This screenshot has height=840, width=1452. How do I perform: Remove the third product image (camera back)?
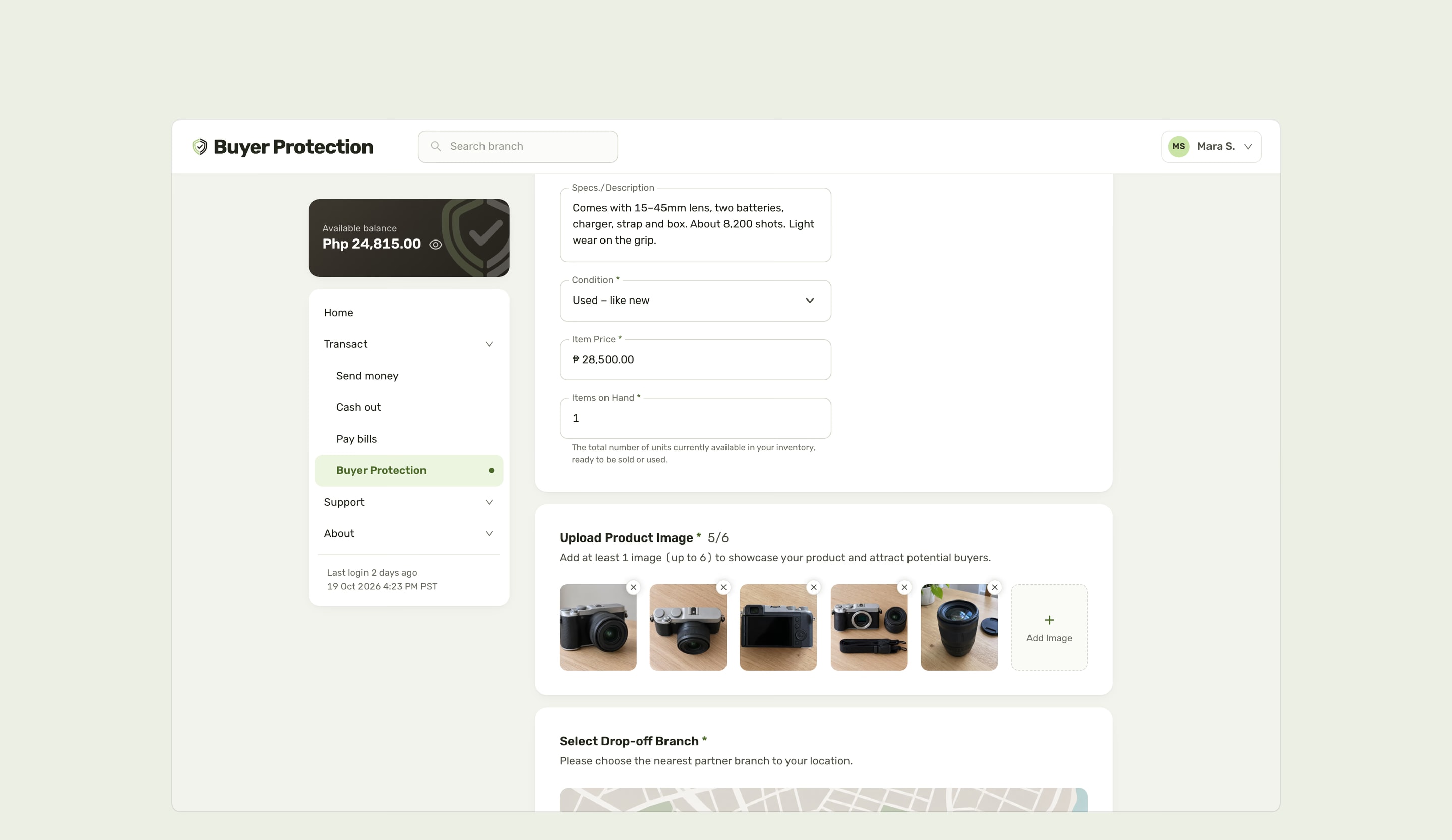click(814, 587)
